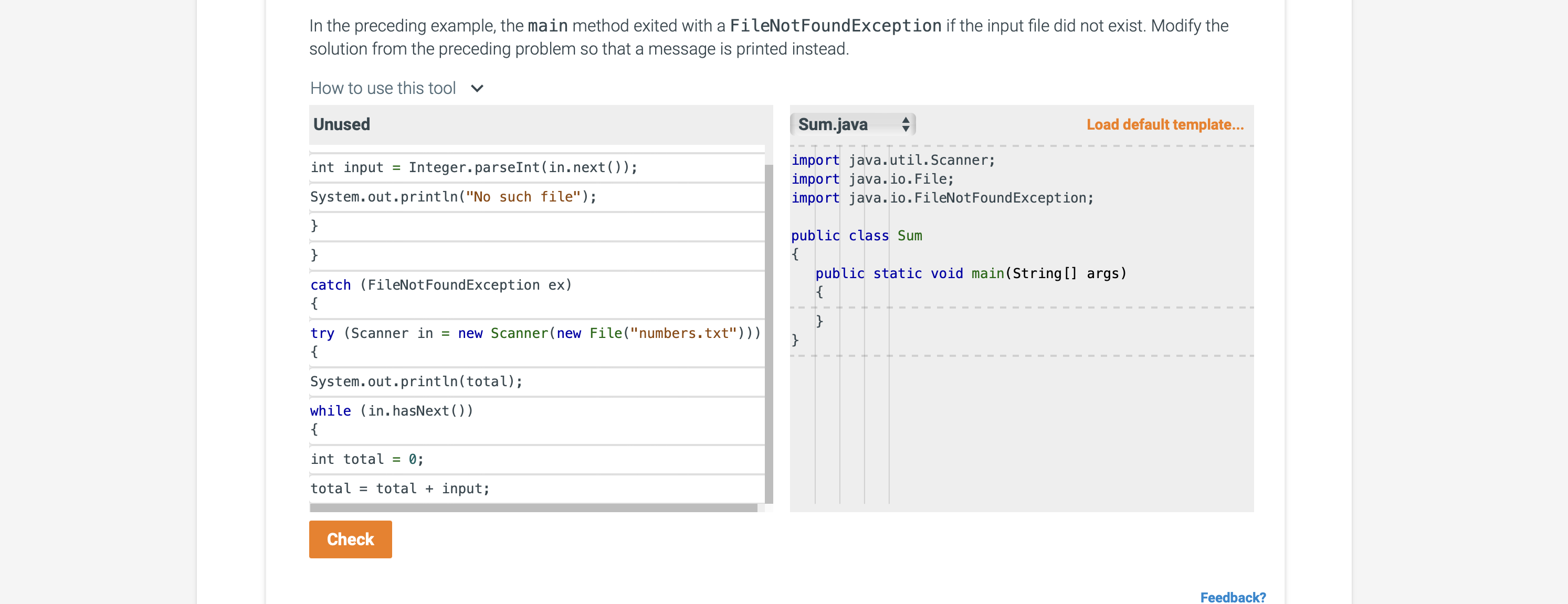Click the 'Load default template...' link

(x=1164, y=124)
